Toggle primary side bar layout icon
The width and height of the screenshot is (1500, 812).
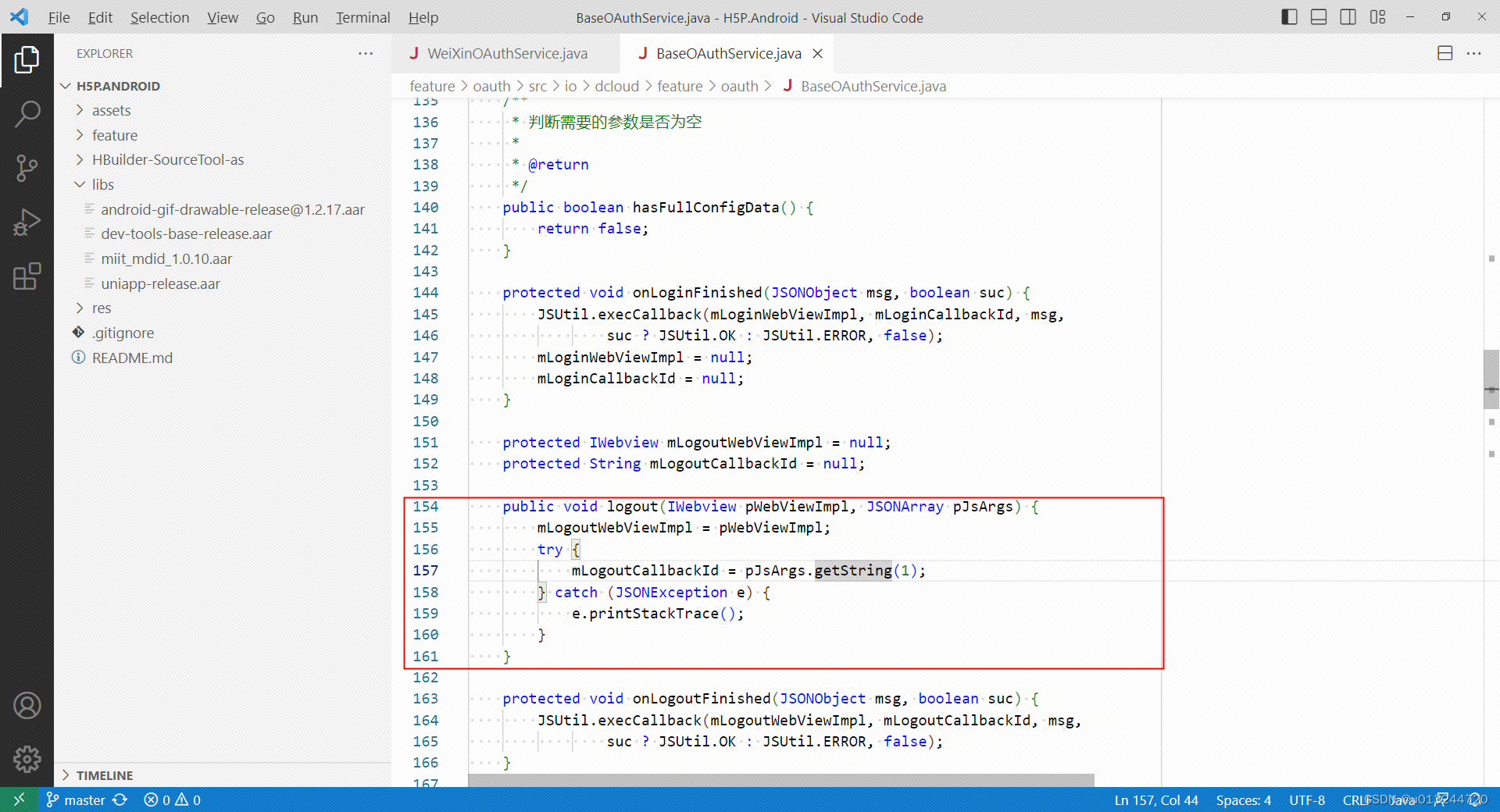tap(1290, 17)
